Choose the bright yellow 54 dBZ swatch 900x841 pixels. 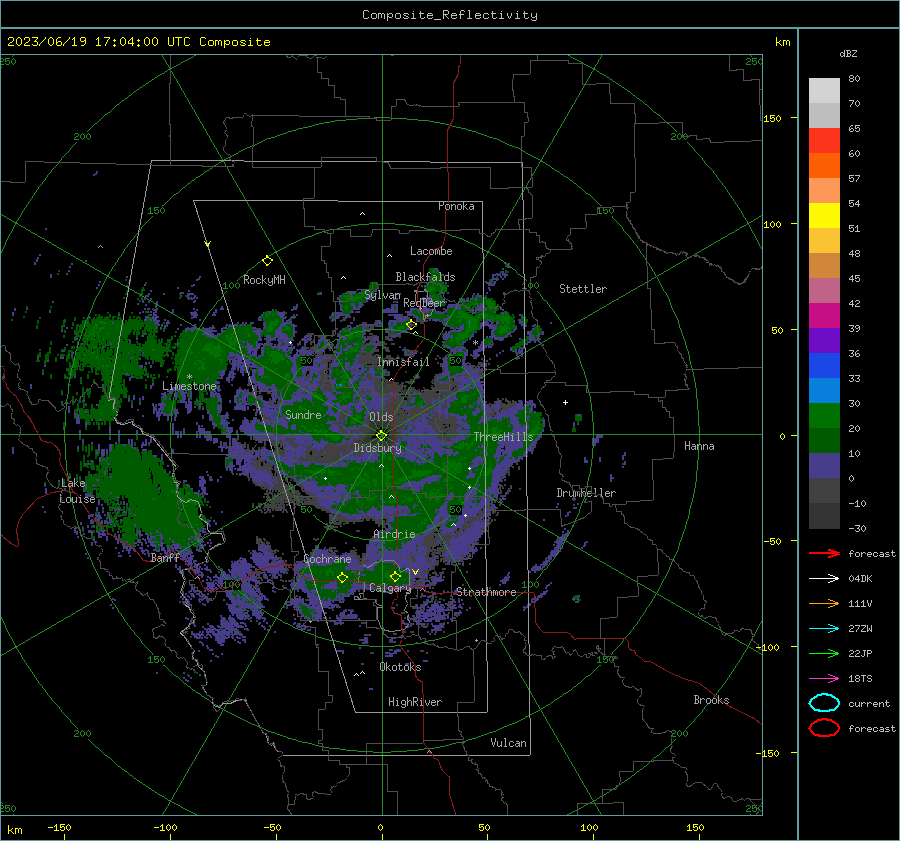tap(824, 215)
